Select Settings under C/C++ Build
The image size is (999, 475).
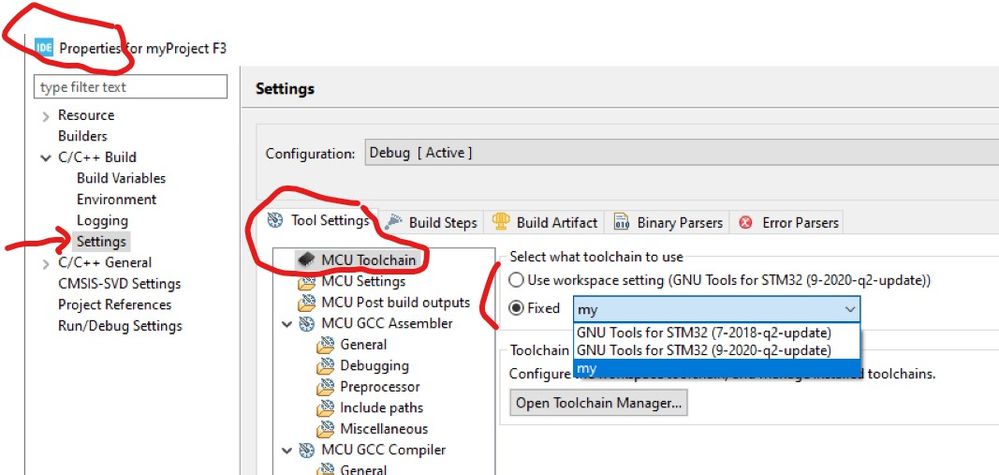coord(101,241)
